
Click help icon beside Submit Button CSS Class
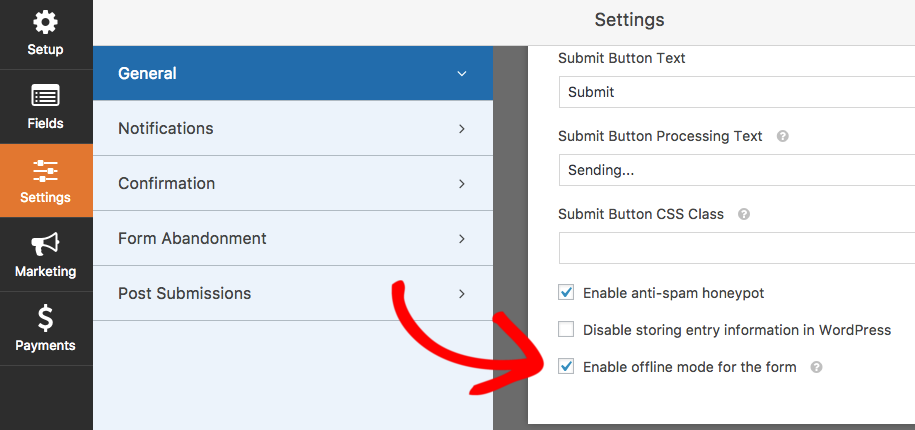coord(744,214)
